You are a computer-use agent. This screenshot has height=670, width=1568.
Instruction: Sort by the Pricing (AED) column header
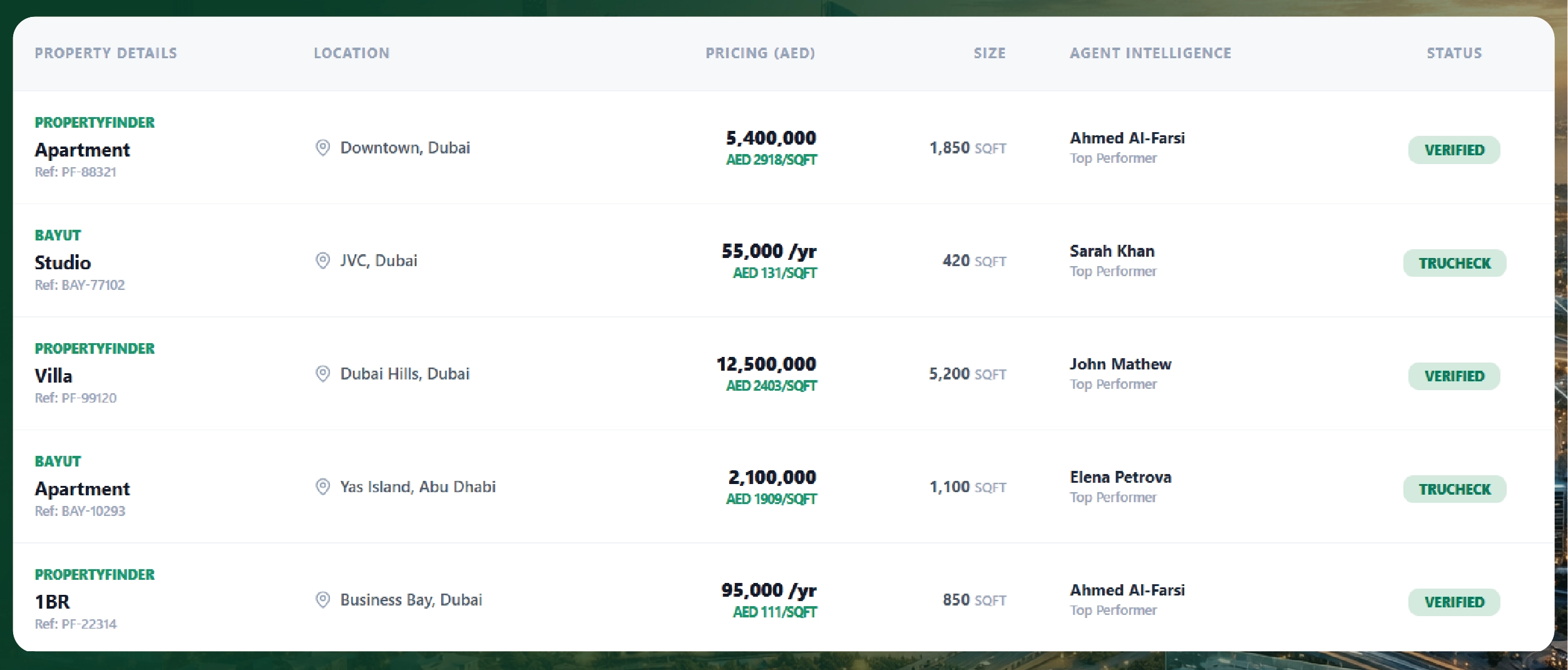pyautogui.click(x=760, y=53)
